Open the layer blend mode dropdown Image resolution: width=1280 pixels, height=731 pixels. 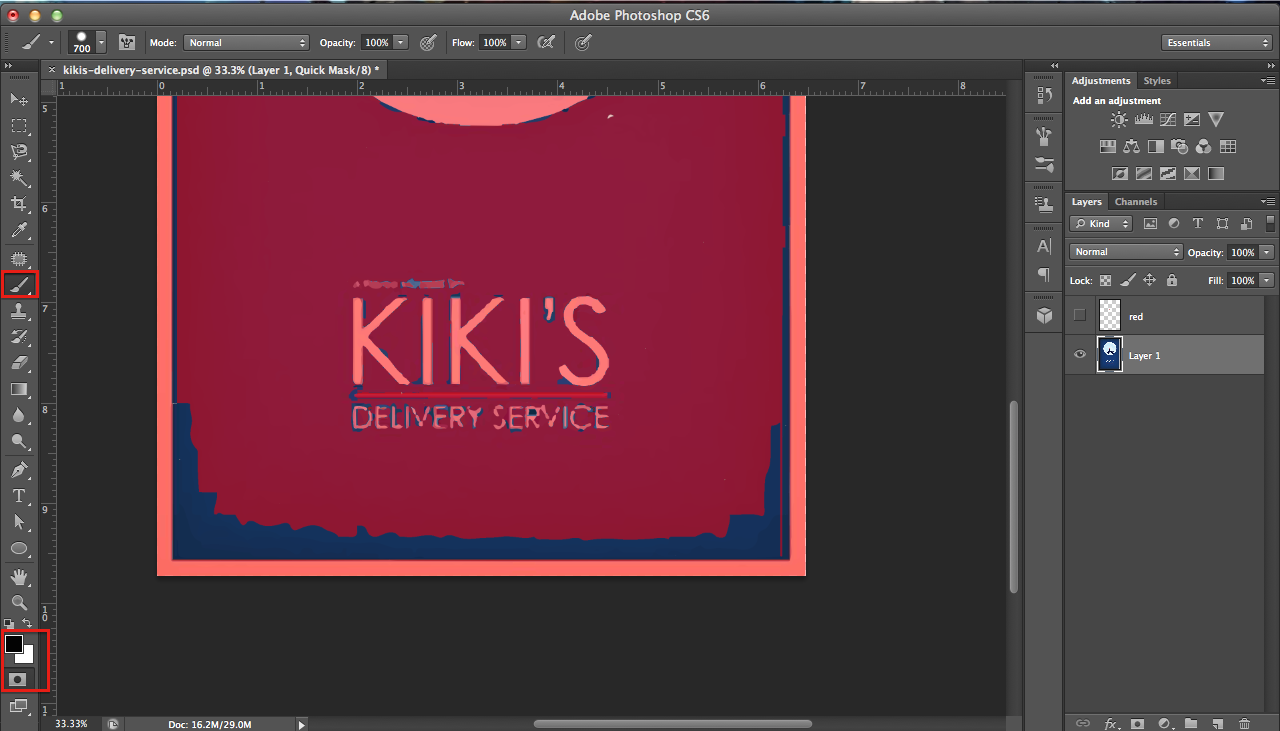coord(1126,252)
